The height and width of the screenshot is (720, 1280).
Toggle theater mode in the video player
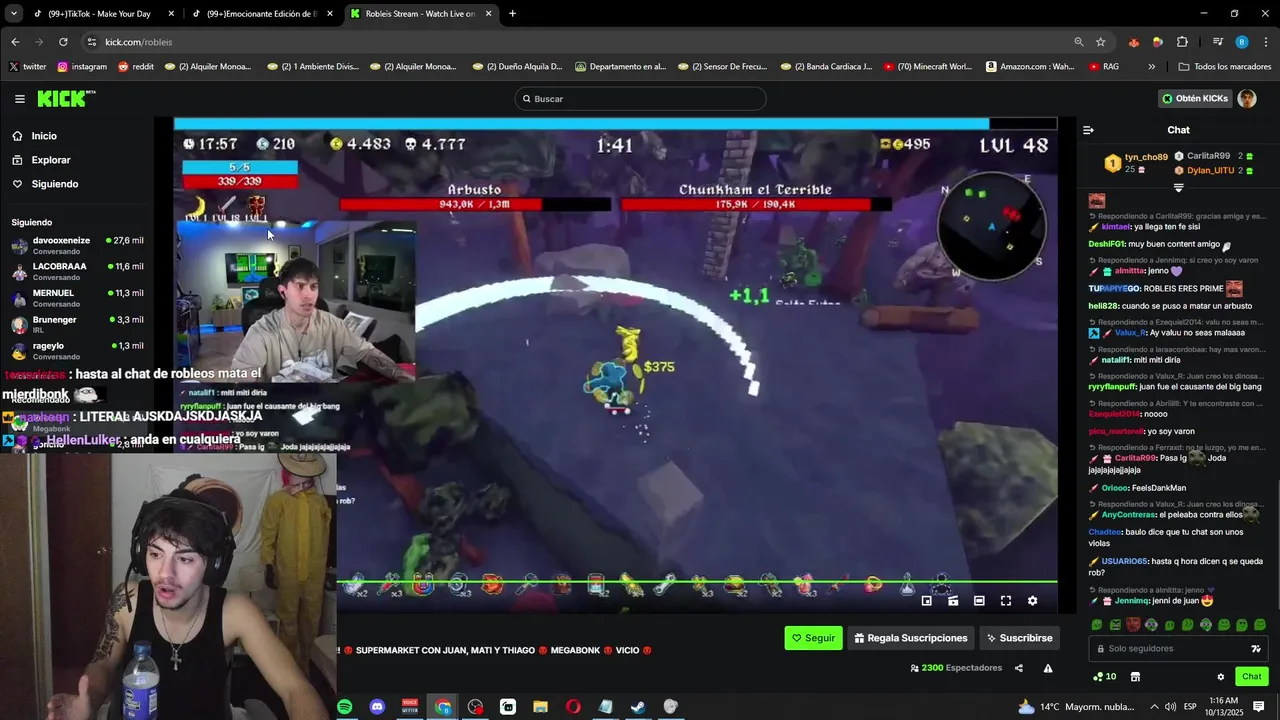coord(979,601)
